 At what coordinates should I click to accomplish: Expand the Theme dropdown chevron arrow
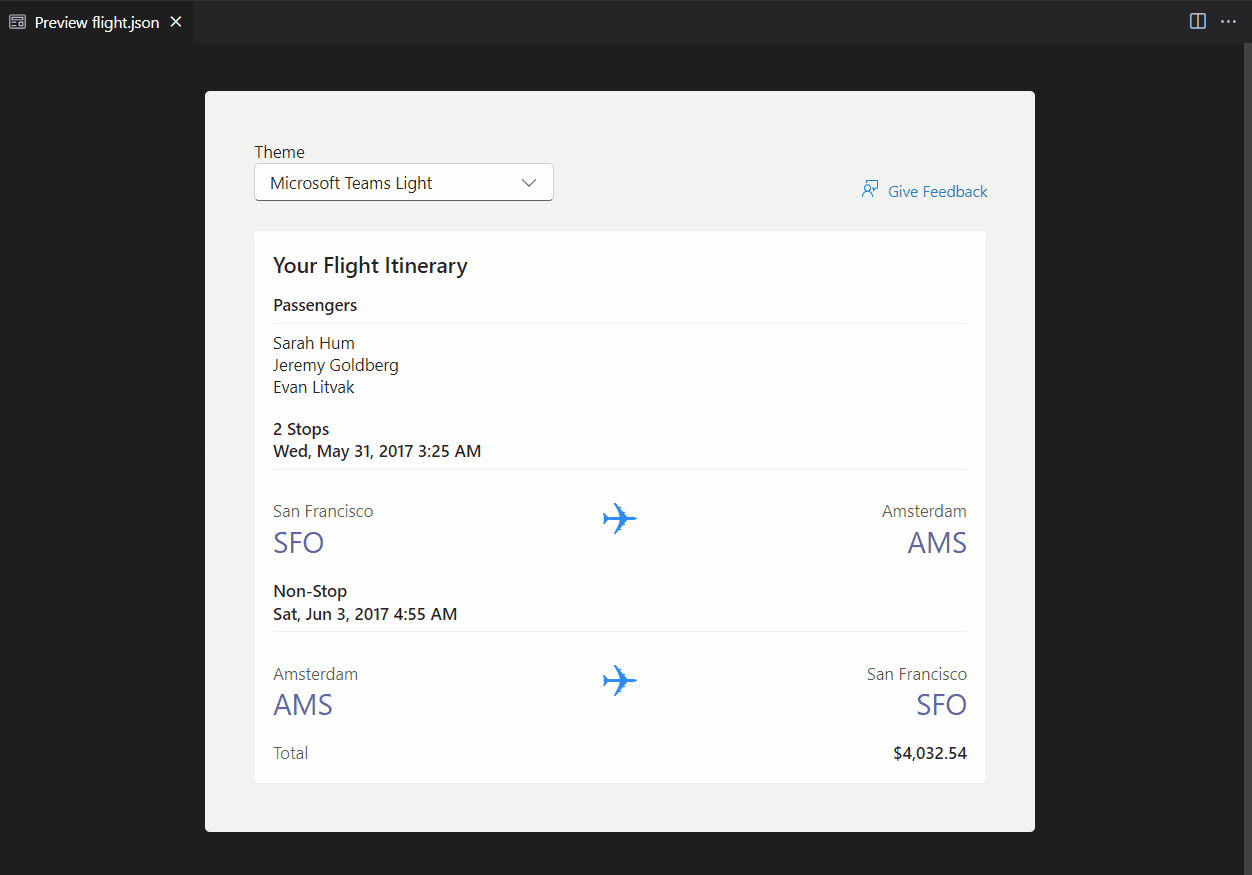pos(529,183)
